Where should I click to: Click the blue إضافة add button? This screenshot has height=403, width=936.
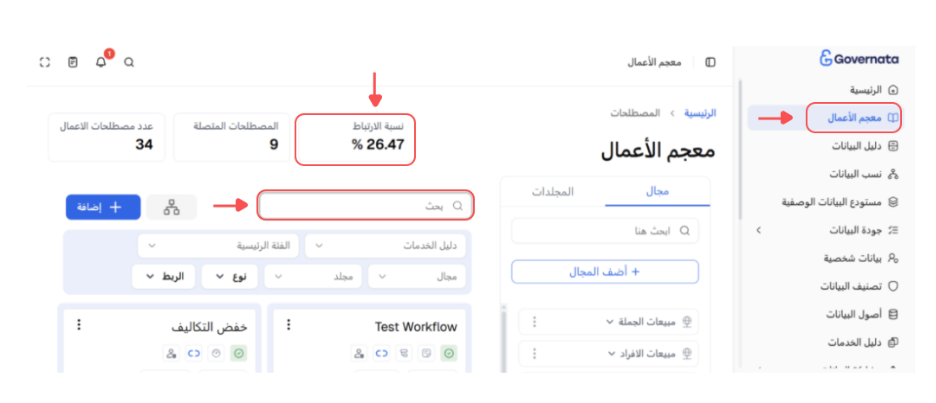[103, 207]
